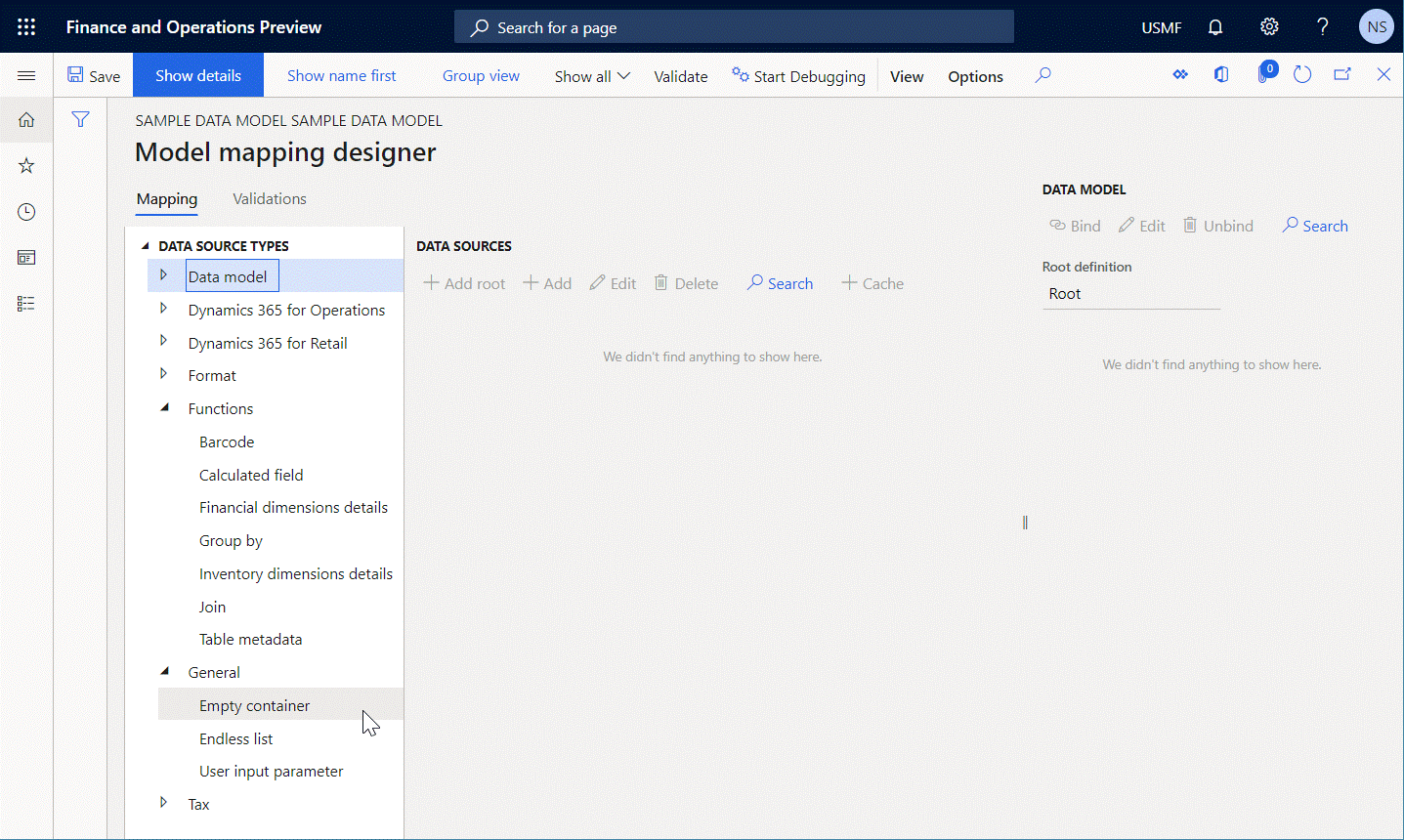The image size is (1404, 840).
Task: Toggle Group view on
Action: pos(480,75)
